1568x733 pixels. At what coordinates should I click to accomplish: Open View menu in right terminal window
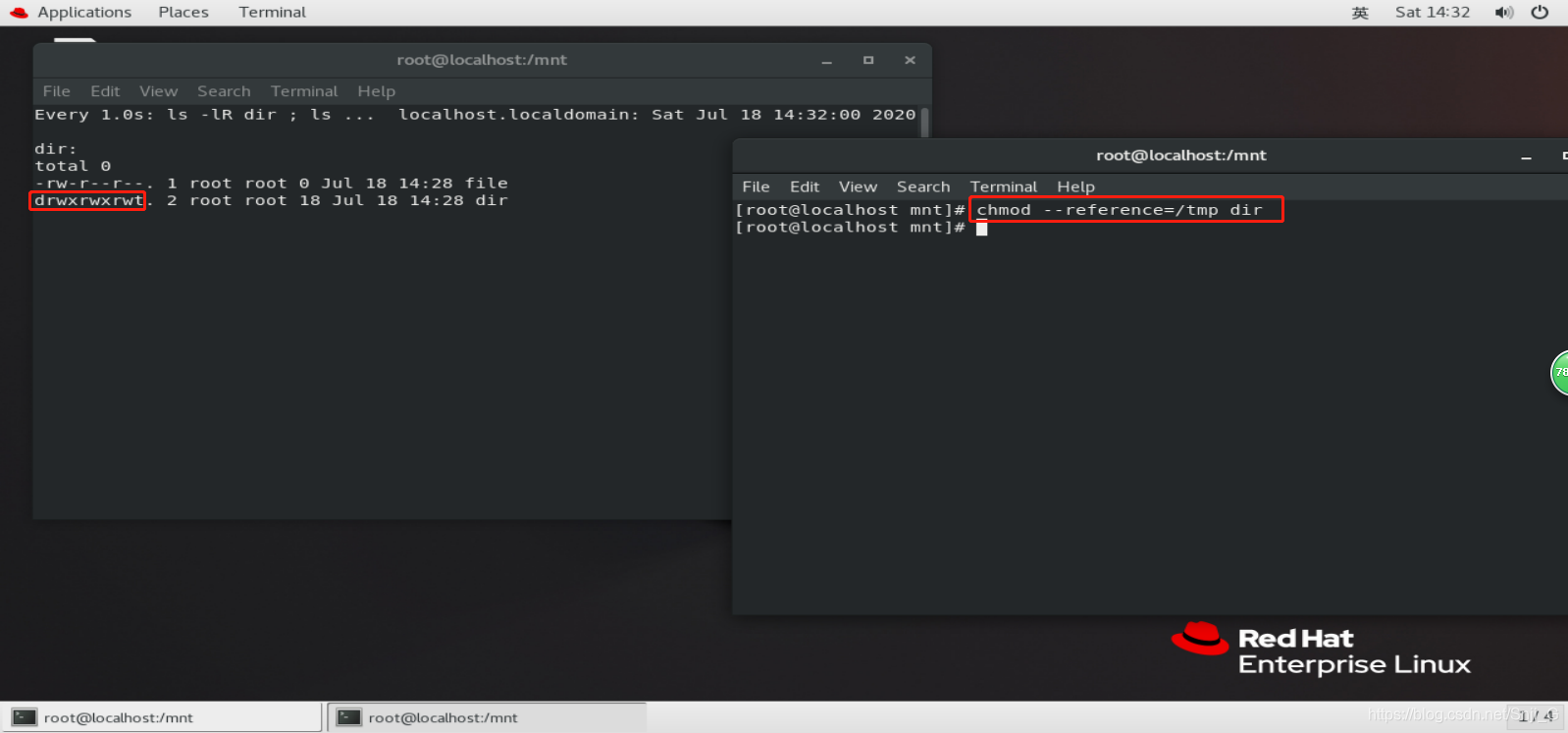click(858, 186)
